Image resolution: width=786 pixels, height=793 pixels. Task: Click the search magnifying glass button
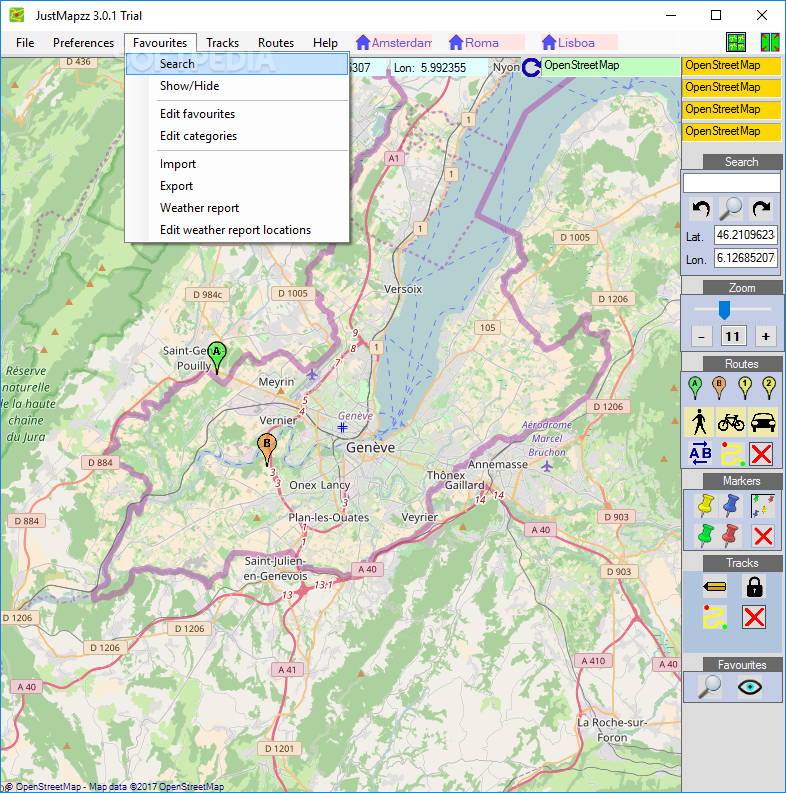coord(731,208)
